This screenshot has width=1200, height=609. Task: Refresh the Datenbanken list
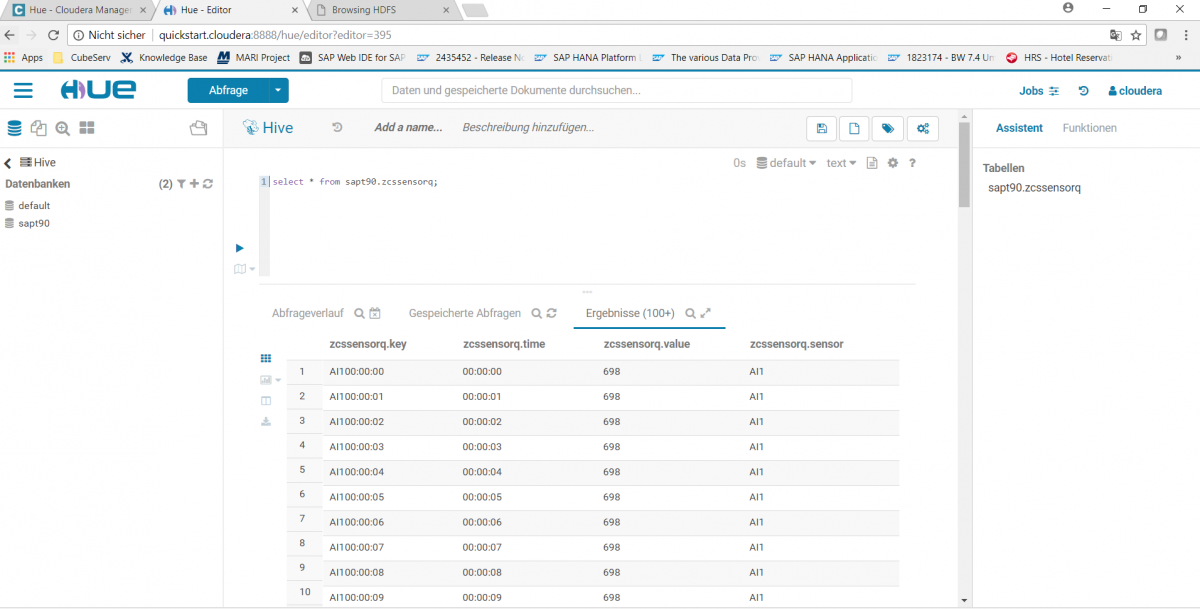(207, 183)
